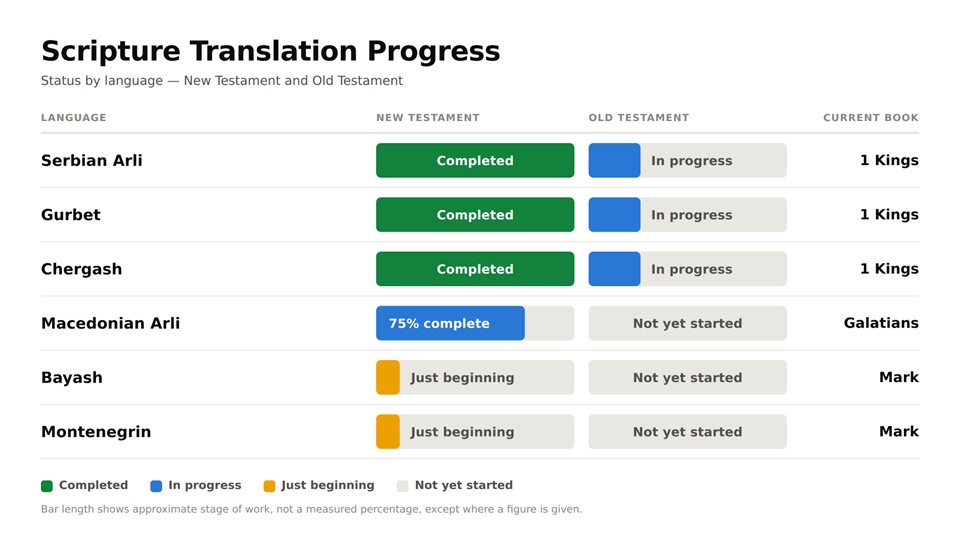Click the gray Not yet started legend swatch
Image resolution: width=960 pixels, height=540 pixels.
point(402,486)
